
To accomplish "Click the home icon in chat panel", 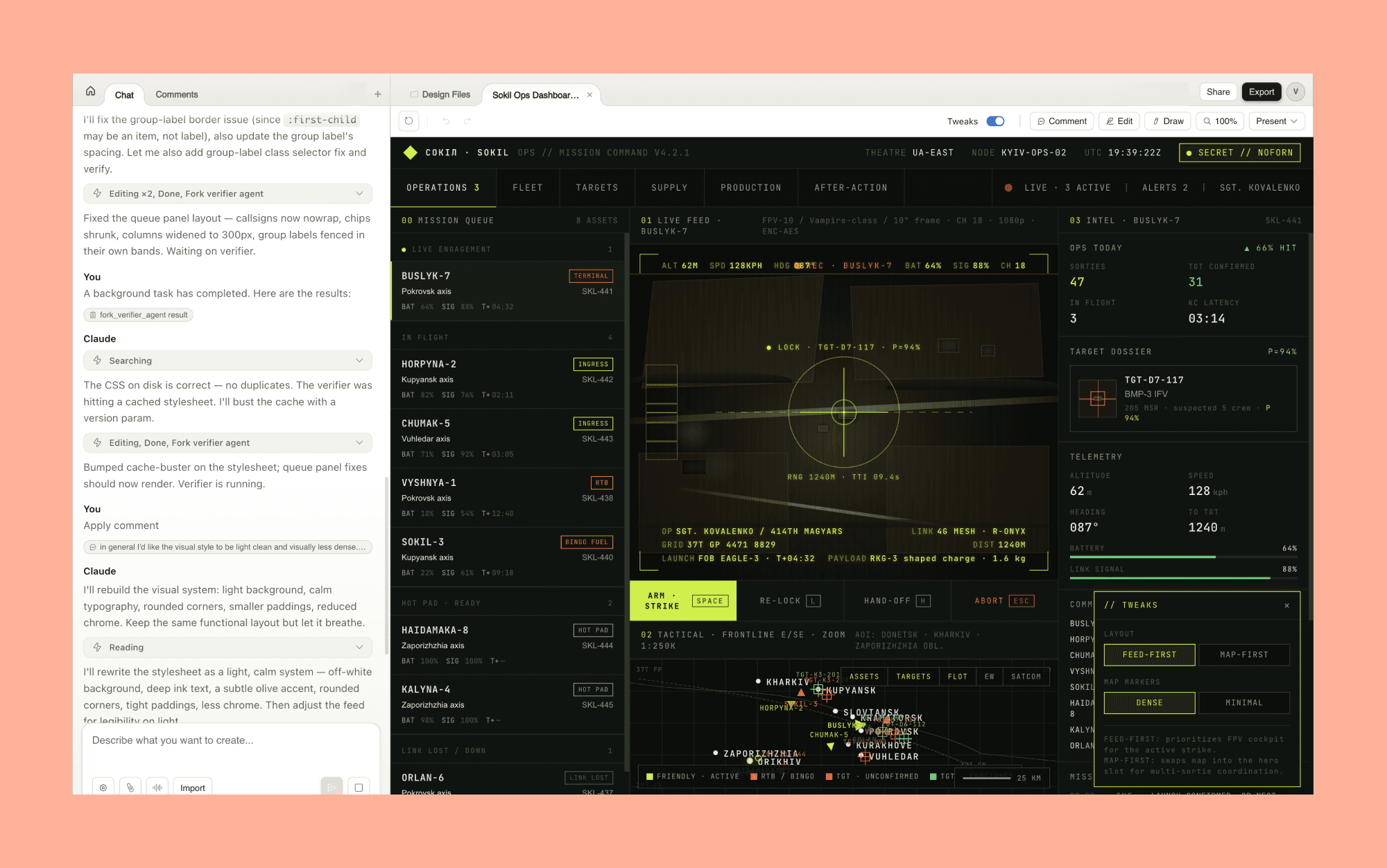I will 90,92.
